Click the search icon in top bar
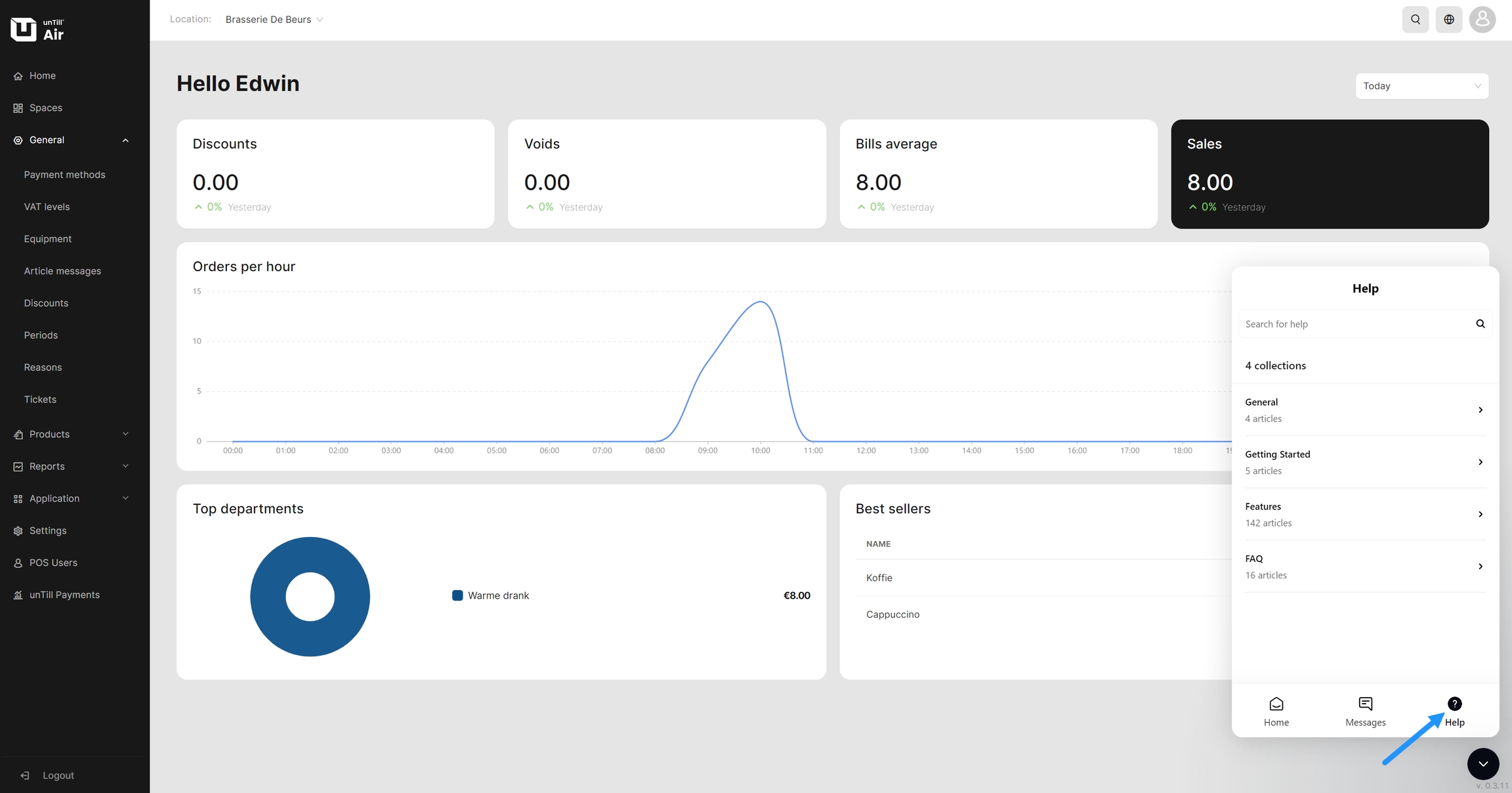 click(x=1416, y=20)
